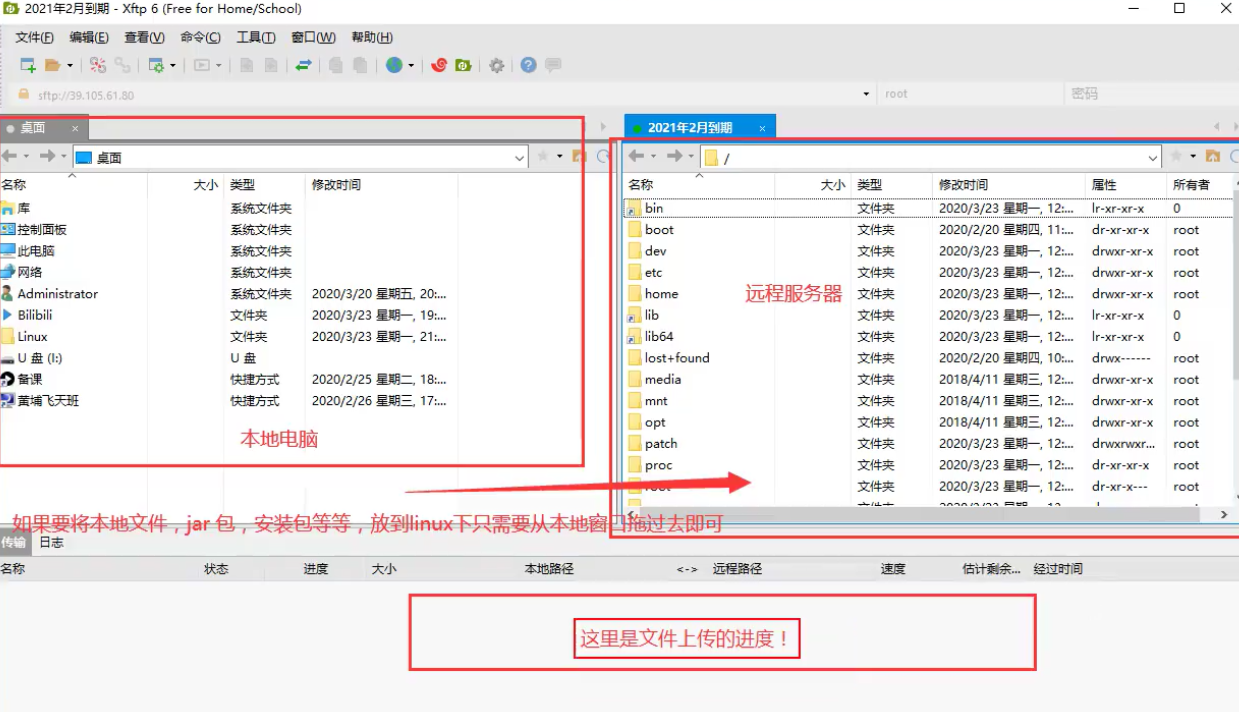Open the Xftp options gear icon
The width and height of the screenshot is (1239, 712).
(495, 65)
